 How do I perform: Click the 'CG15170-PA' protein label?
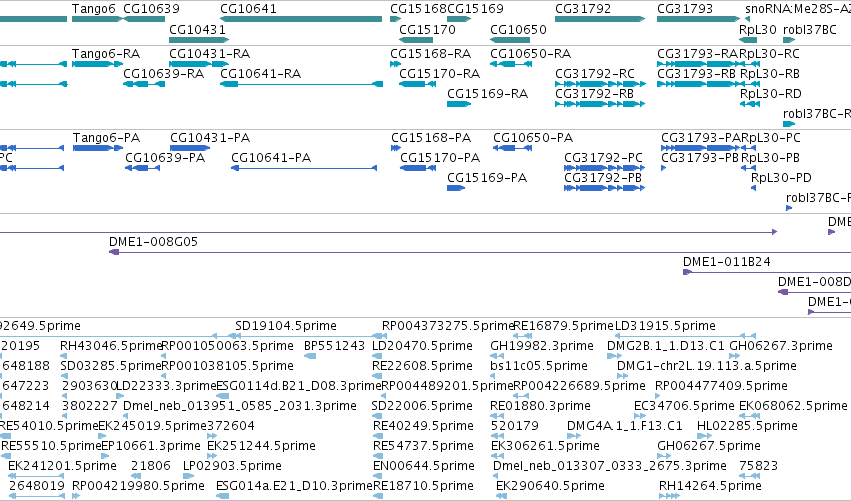(440, 158)
